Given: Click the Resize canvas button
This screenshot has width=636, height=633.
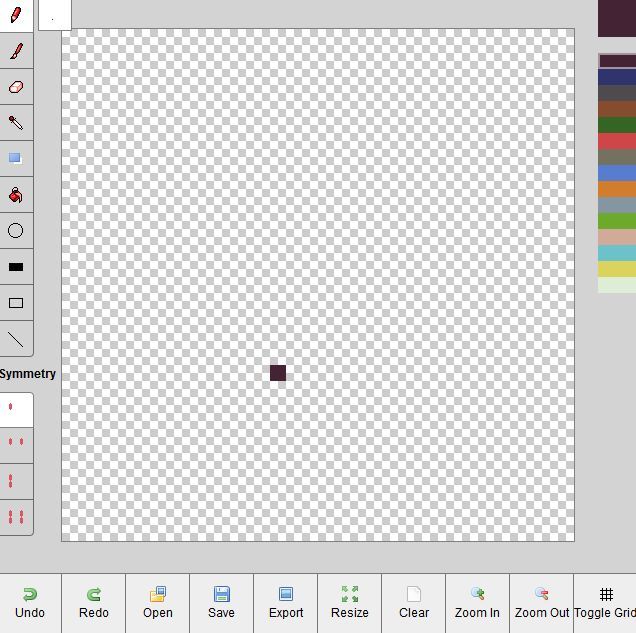Looking at the screenshot, I should 350,603.
